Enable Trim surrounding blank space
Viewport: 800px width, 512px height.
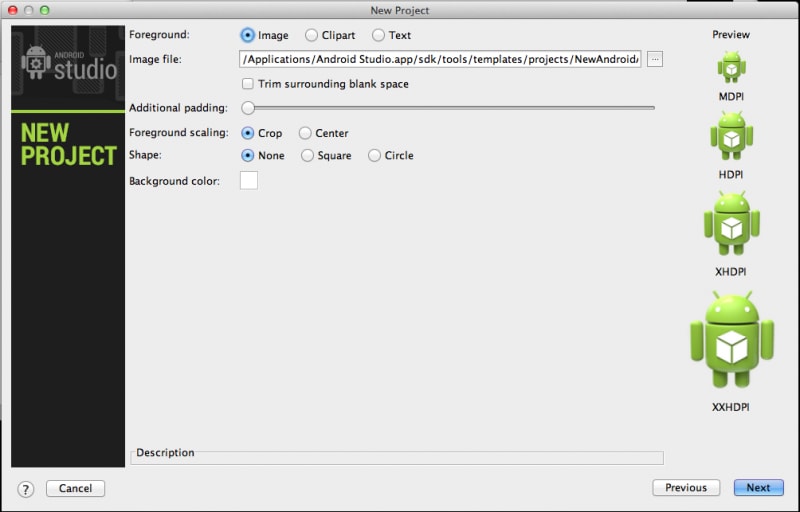click(248, 84)
